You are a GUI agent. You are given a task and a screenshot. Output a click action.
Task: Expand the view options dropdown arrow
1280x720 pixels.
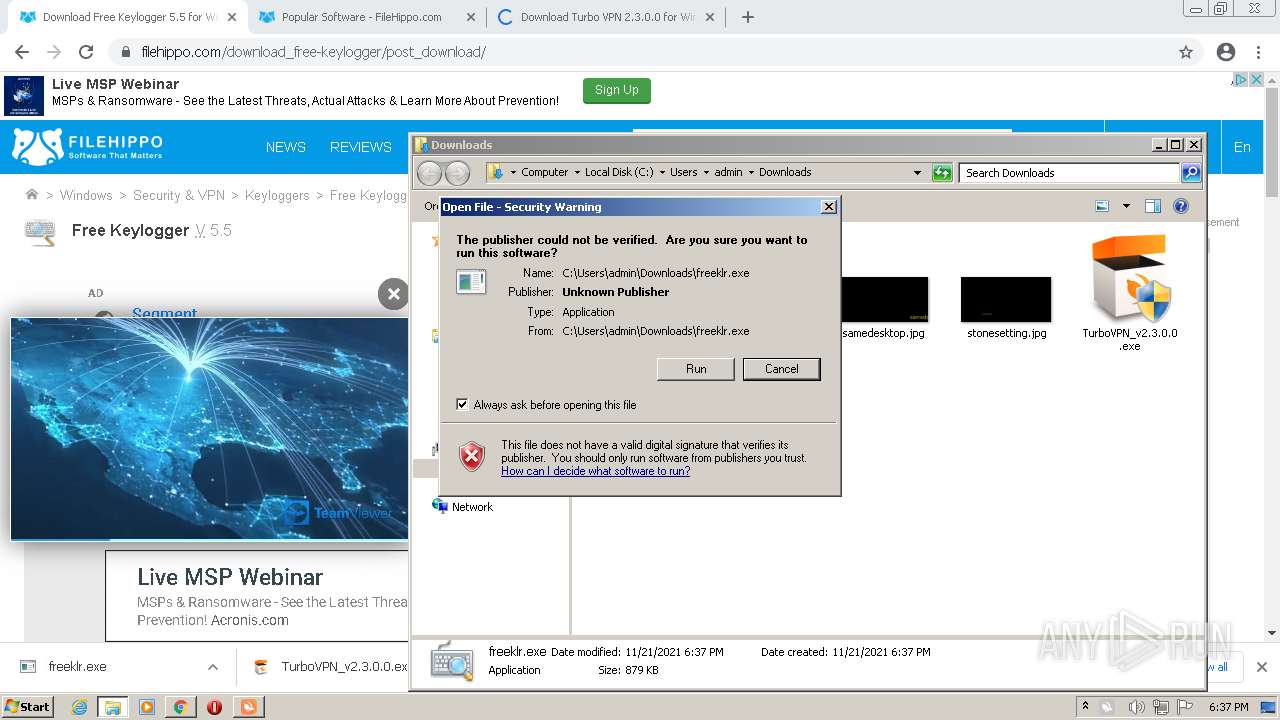[1126, 206]
